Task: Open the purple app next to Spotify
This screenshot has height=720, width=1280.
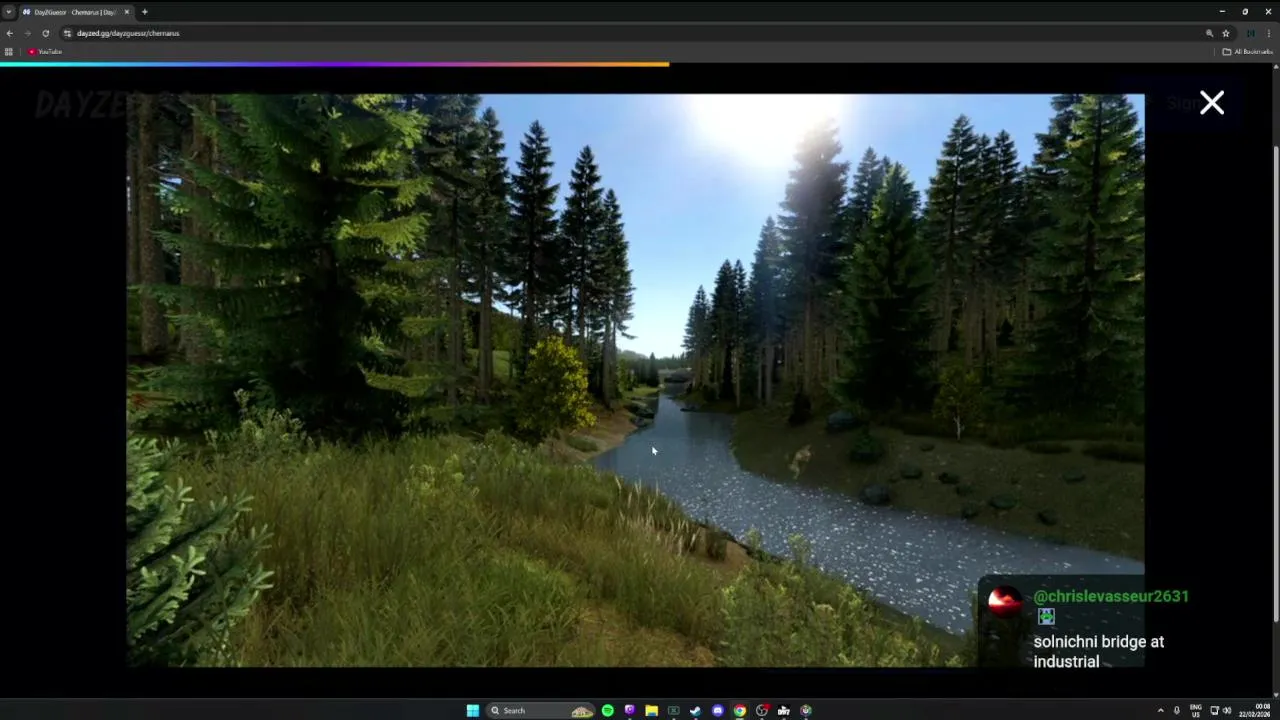Action: (x=629, y=710)
